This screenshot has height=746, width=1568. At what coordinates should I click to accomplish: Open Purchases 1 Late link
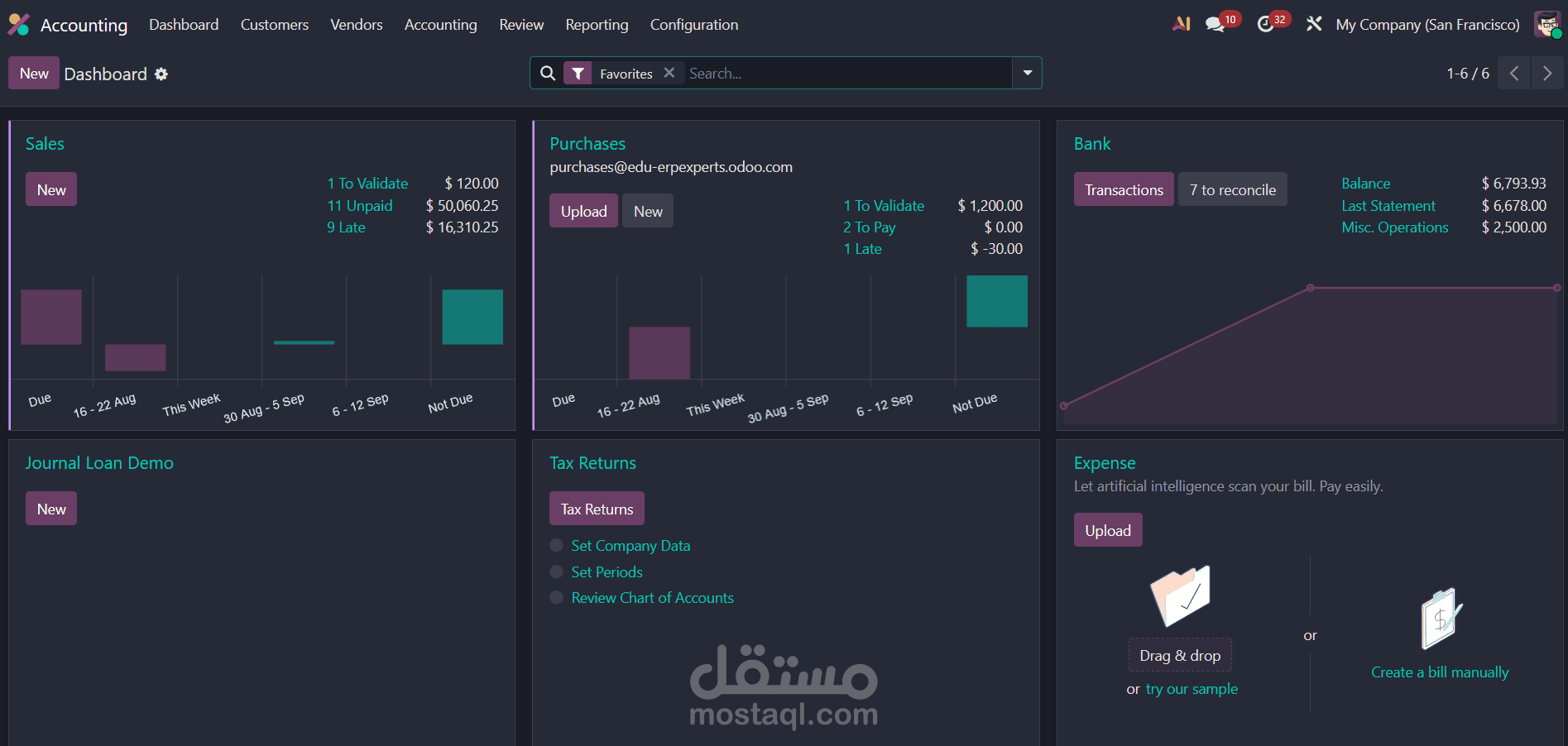862,249
